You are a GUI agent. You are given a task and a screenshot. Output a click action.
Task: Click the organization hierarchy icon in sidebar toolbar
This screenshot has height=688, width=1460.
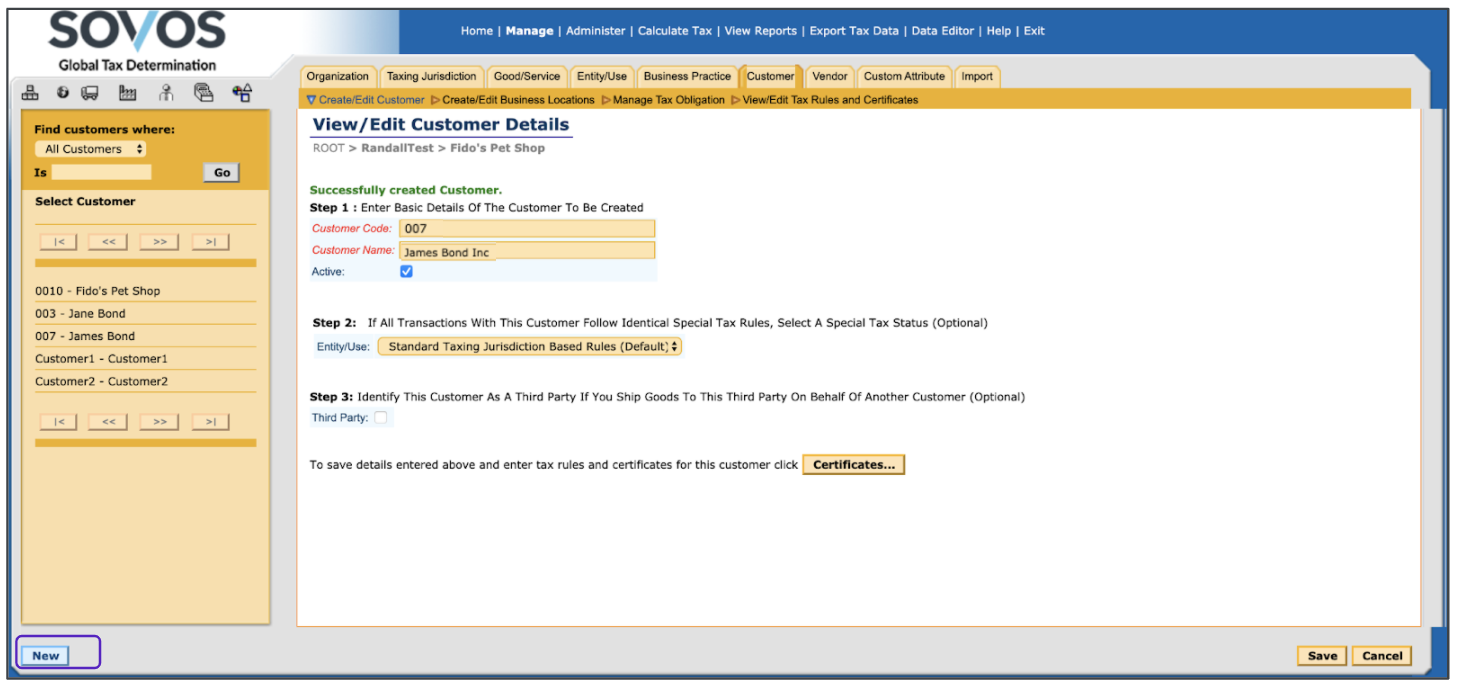coord(31,93)
